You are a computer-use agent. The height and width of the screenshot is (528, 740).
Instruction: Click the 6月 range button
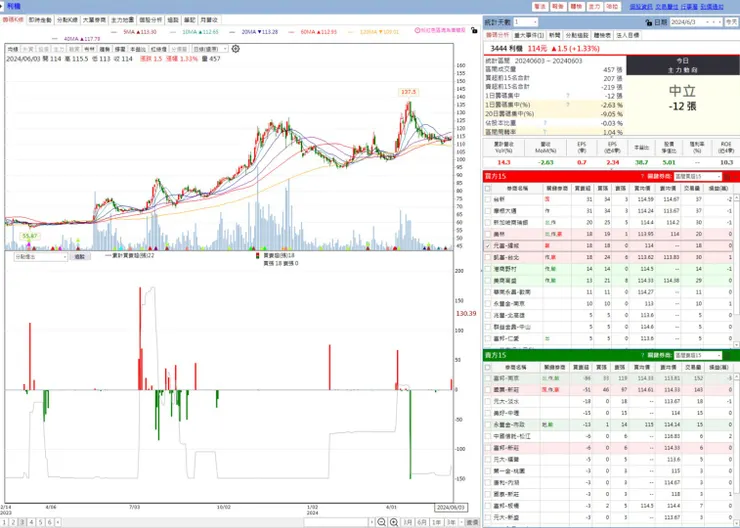[422, 522]
